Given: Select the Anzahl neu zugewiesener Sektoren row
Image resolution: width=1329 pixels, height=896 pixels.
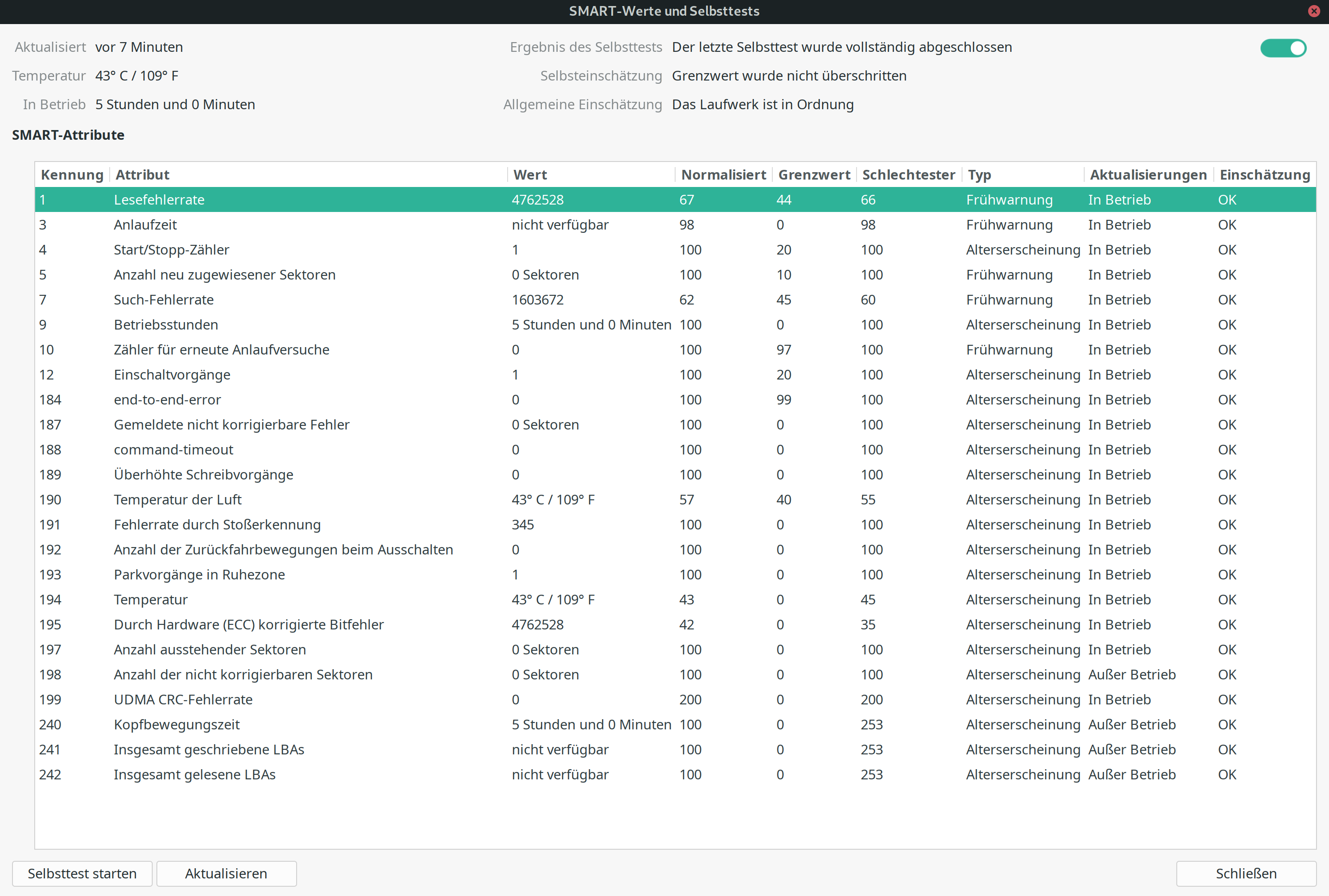Looking at the screenshot, I should click(x=224, y=275).
